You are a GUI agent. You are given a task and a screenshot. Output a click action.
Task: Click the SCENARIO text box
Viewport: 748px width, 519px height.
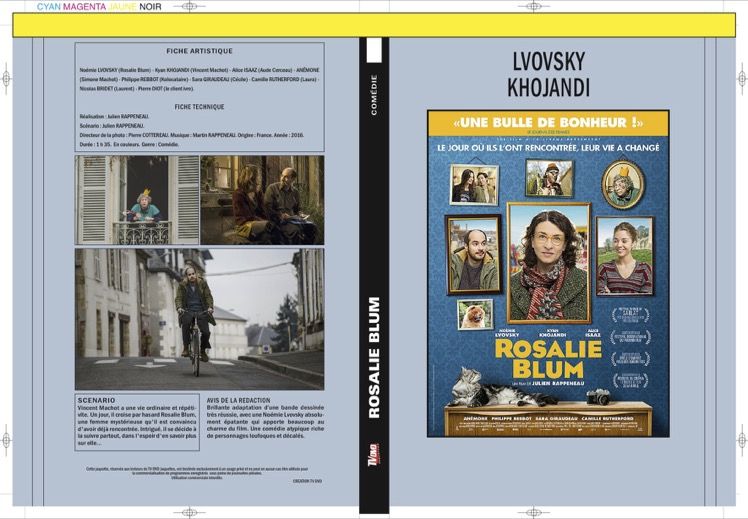point(137,422)
